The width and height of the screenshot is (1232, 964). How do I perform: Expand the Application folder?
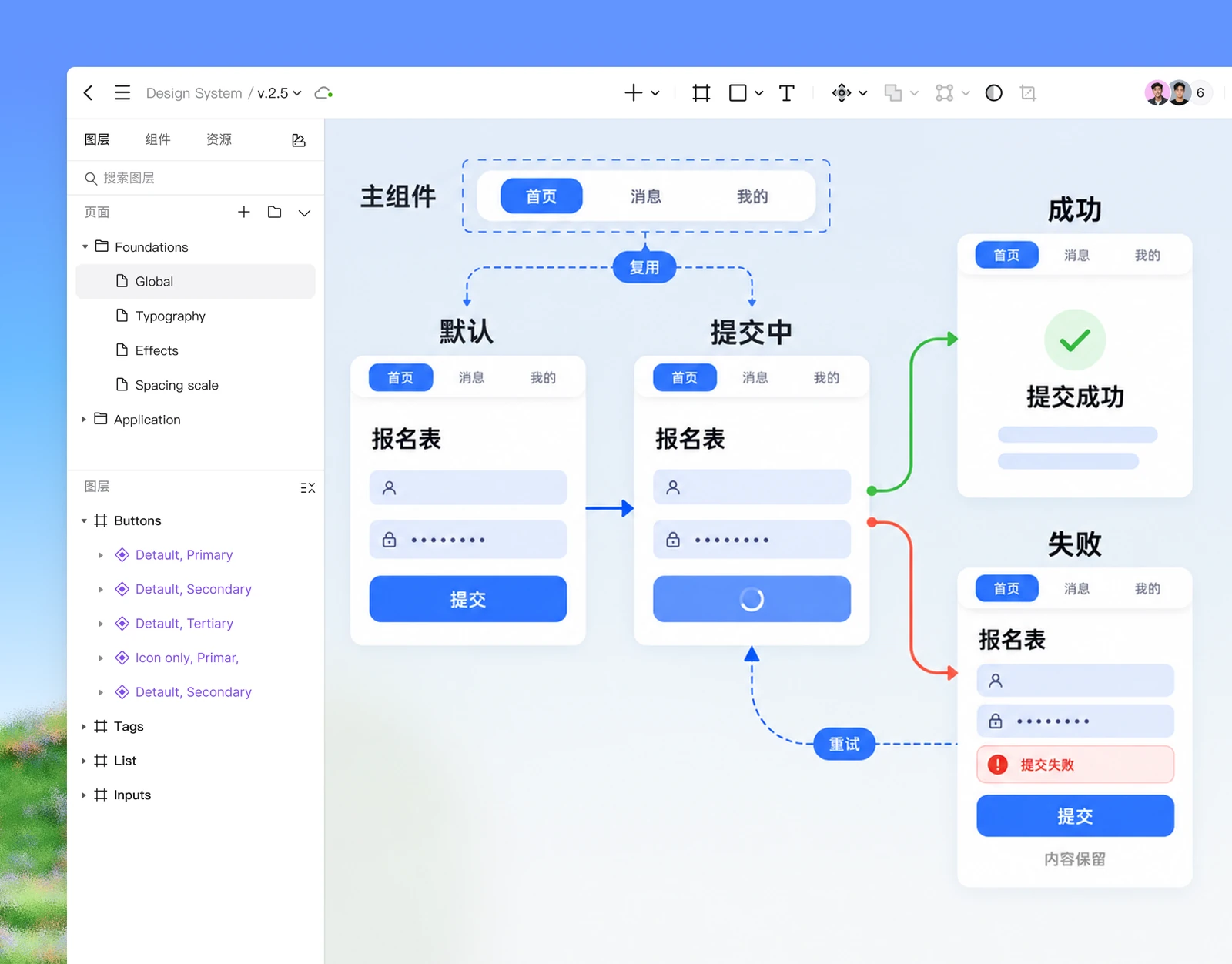click(x=84, y=420)
